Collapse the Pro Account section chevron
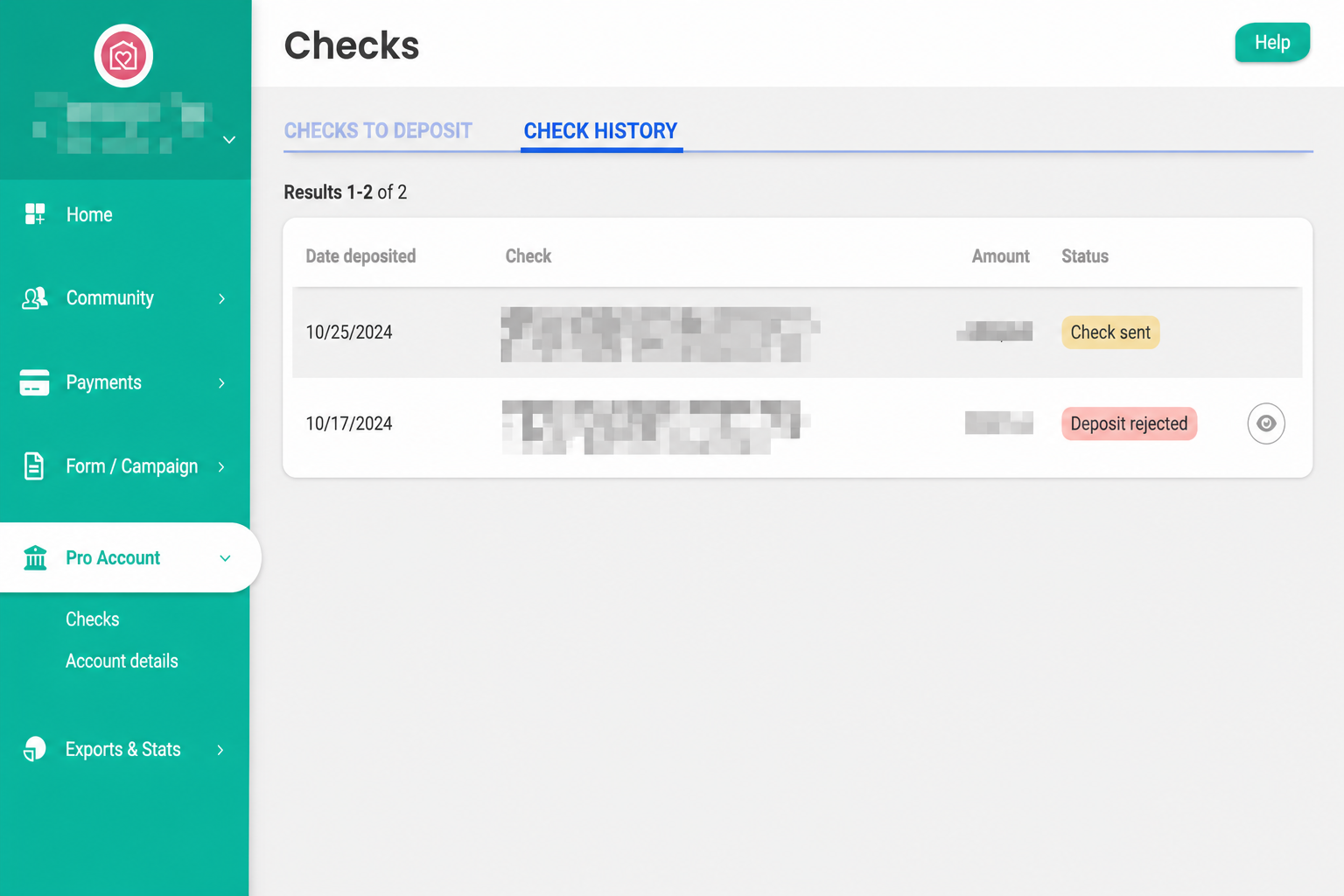This screenshot has width=1344, height=896. [x=225, y=558]
